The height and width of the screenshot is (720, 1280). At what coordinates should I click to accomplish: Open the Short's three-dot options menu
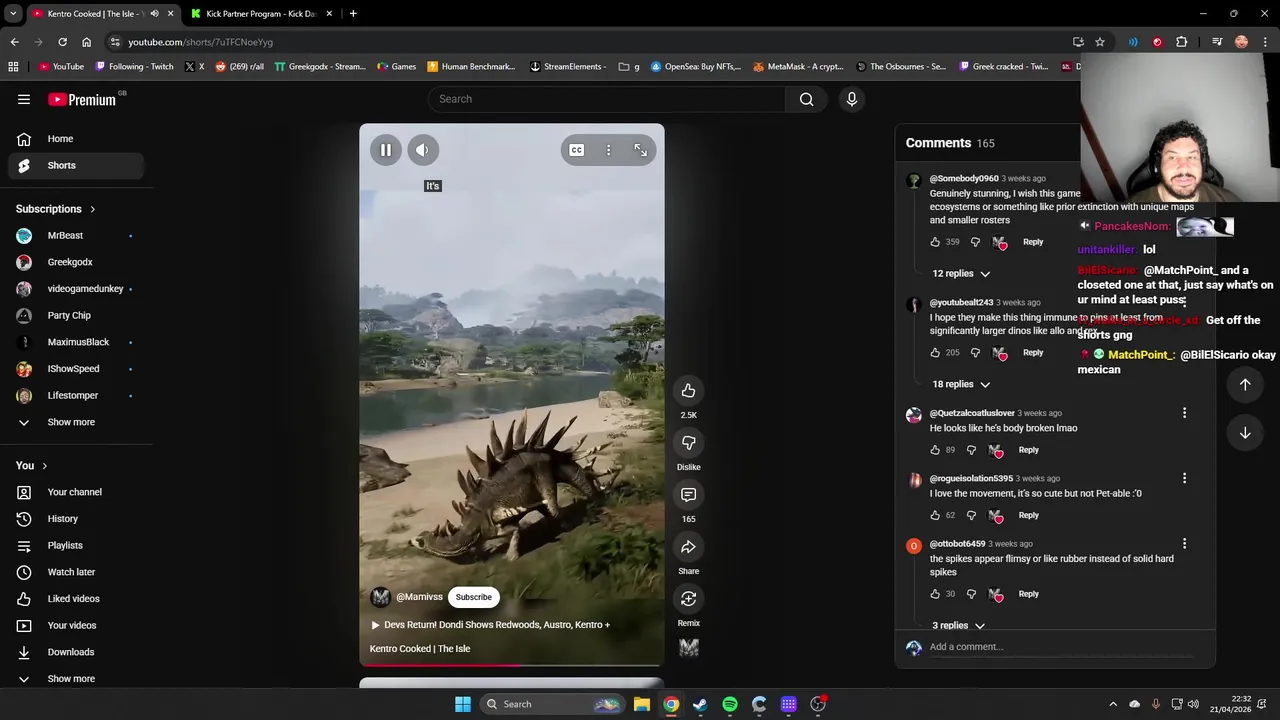[x=608, y=150]
